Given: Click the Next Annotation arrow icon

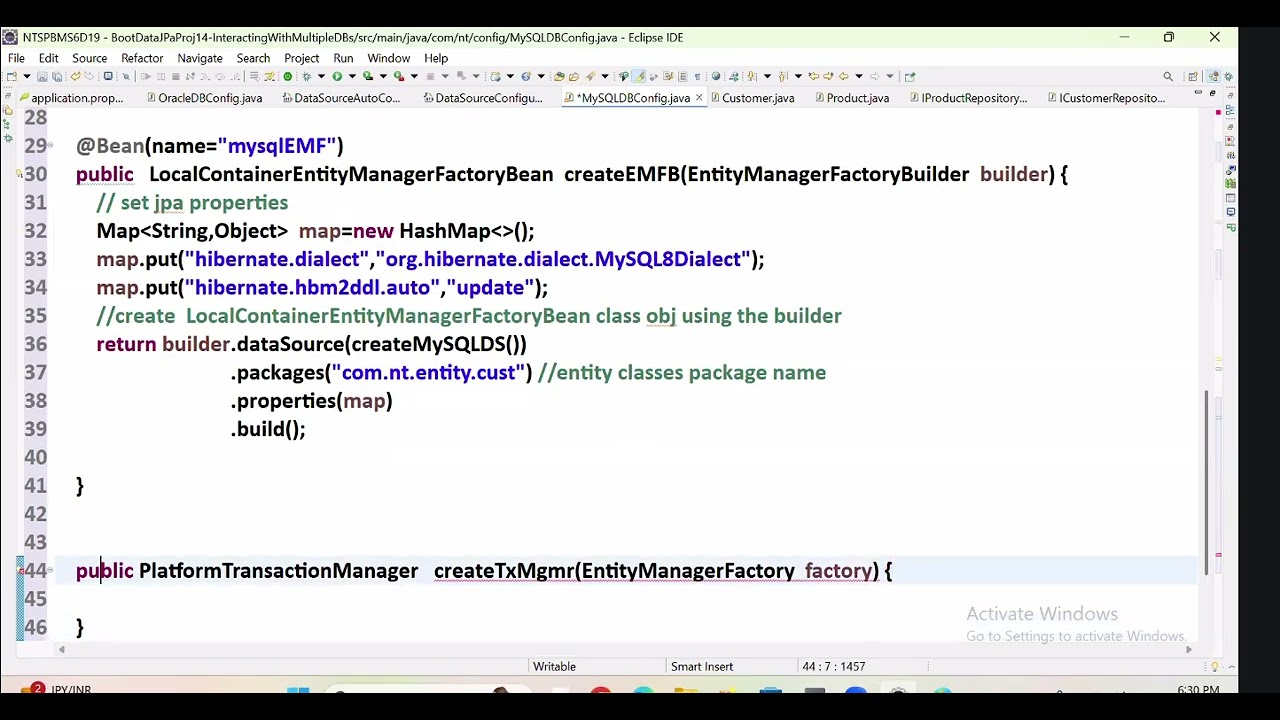Looking at the screenshot, I should tap(752, 76).
